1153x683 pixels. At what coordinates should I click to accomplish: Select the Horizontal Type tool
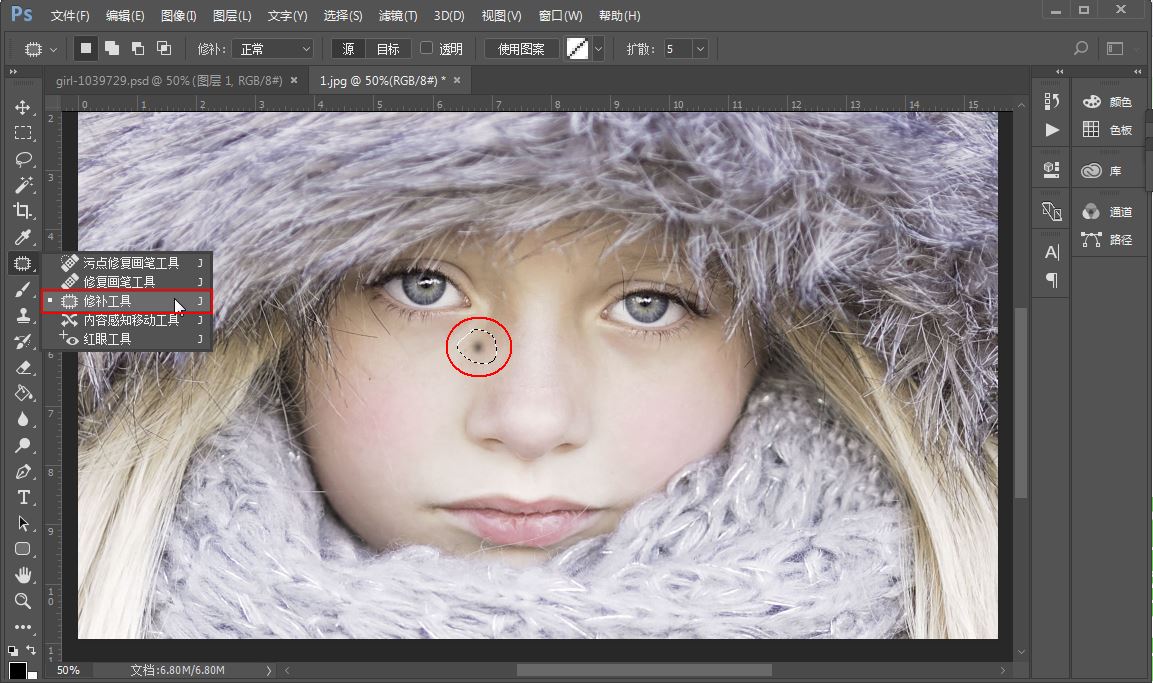click(22, 497)
